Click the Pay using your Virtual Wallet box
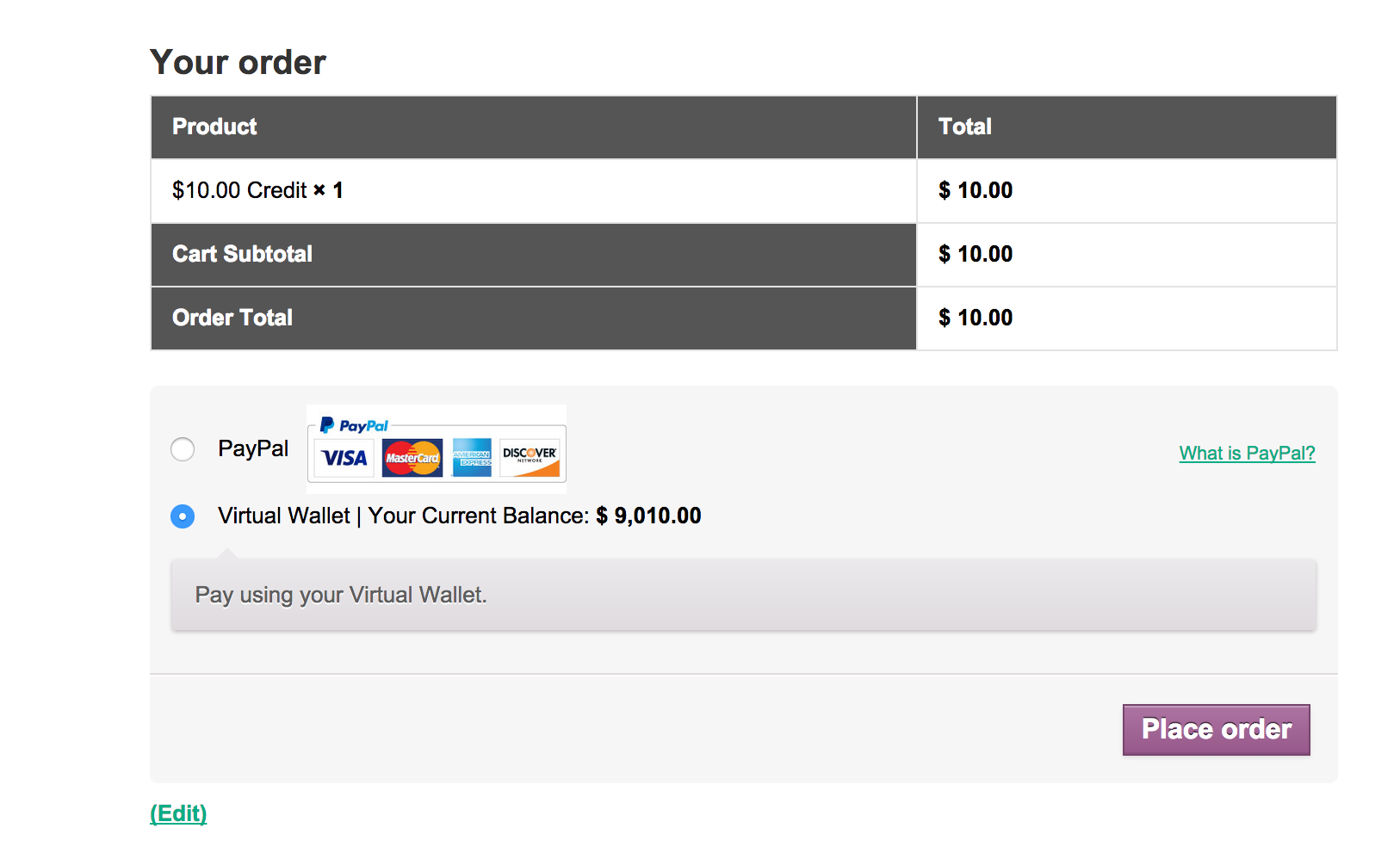The height and width of the screenshot is (859, 1400). pyautogui.click(x=744, y=595)
